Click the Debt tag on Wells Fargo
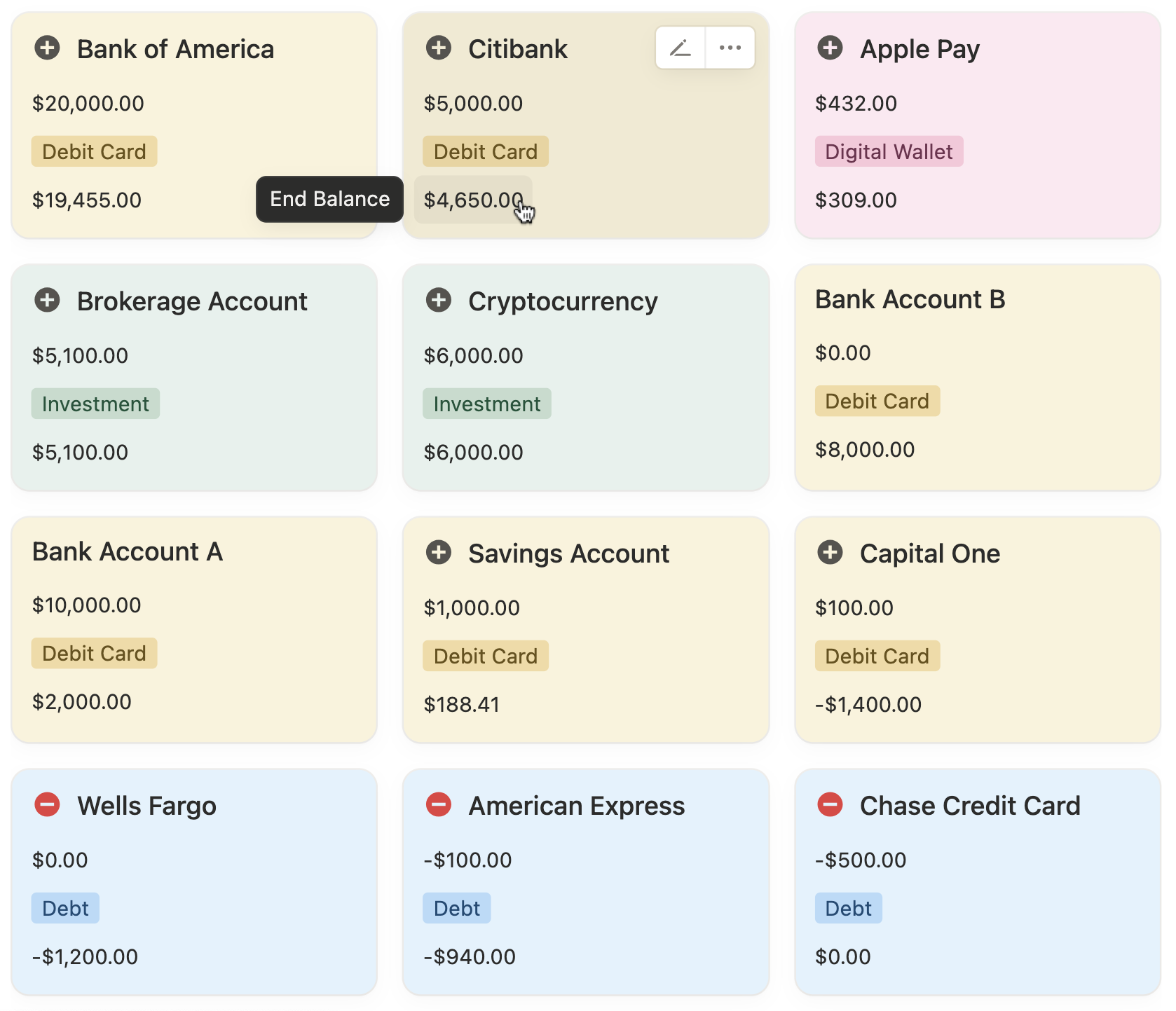This screenshot has width=1176, height=1011. pyautogui.click(x=65, y=908)
